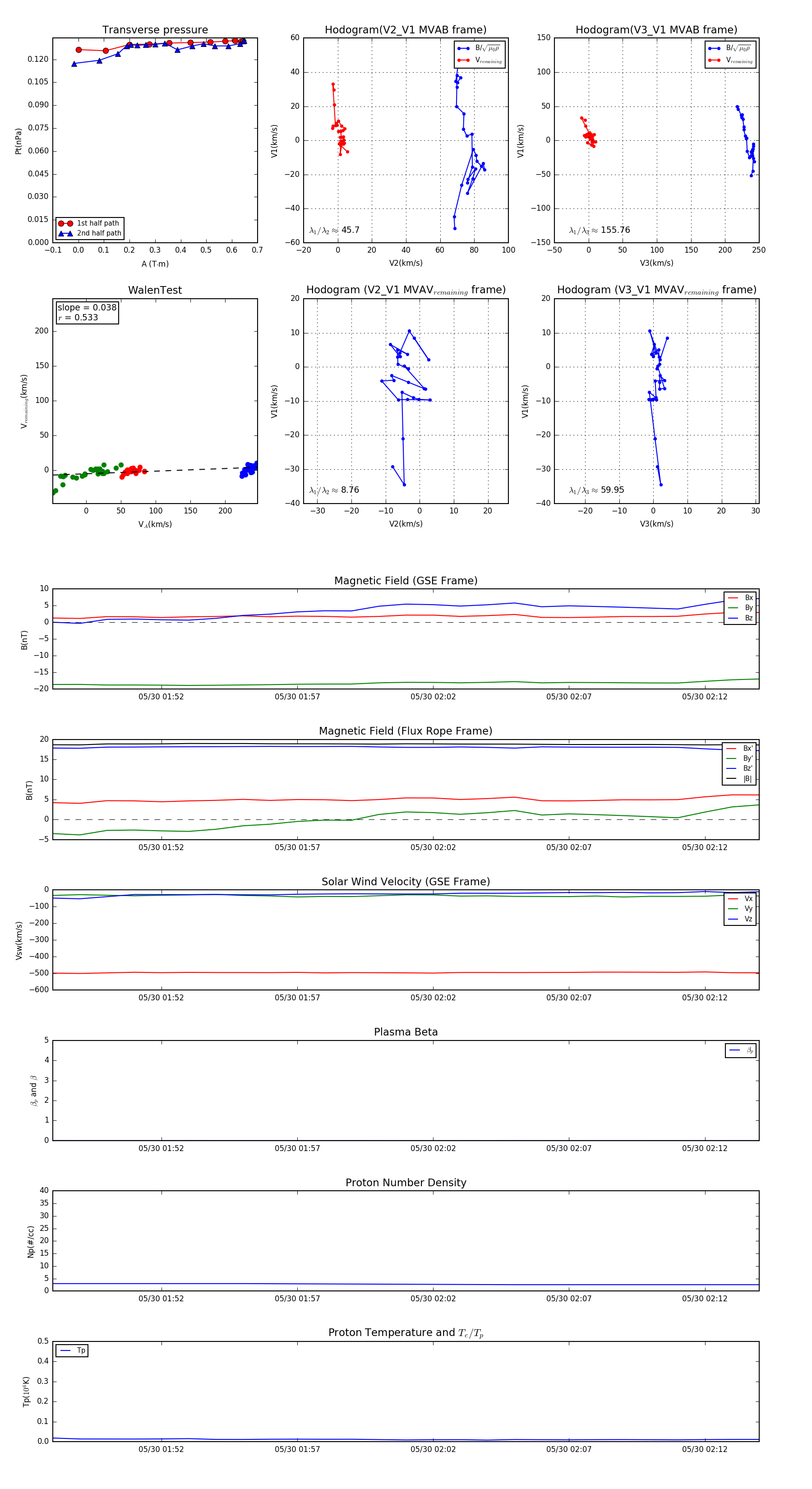Click the 'Bx' entry in the GSE legend
Image resolution: width=812 pixels, height=1489 pixels.
tap(740, 598)
